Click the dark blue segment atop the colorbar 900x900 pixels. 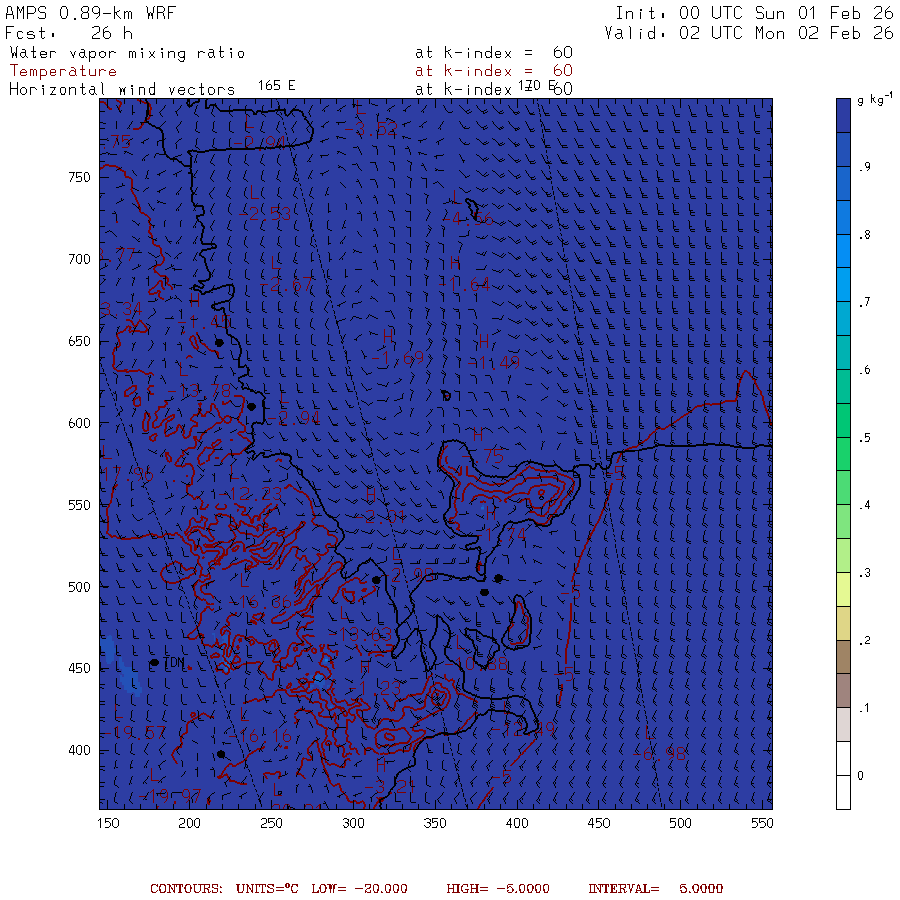(x=843, y=115)
